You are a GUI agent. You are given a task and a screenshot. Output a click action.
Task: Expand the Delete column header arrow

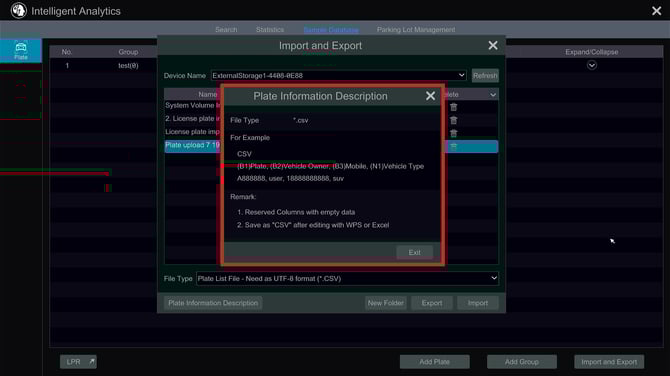click(493, 94)
